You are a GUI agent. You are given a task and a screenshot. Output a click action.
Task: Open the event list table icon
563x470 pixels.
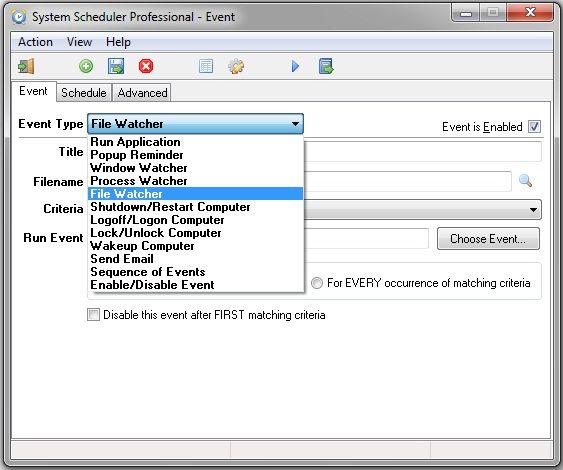click(206, 66)
